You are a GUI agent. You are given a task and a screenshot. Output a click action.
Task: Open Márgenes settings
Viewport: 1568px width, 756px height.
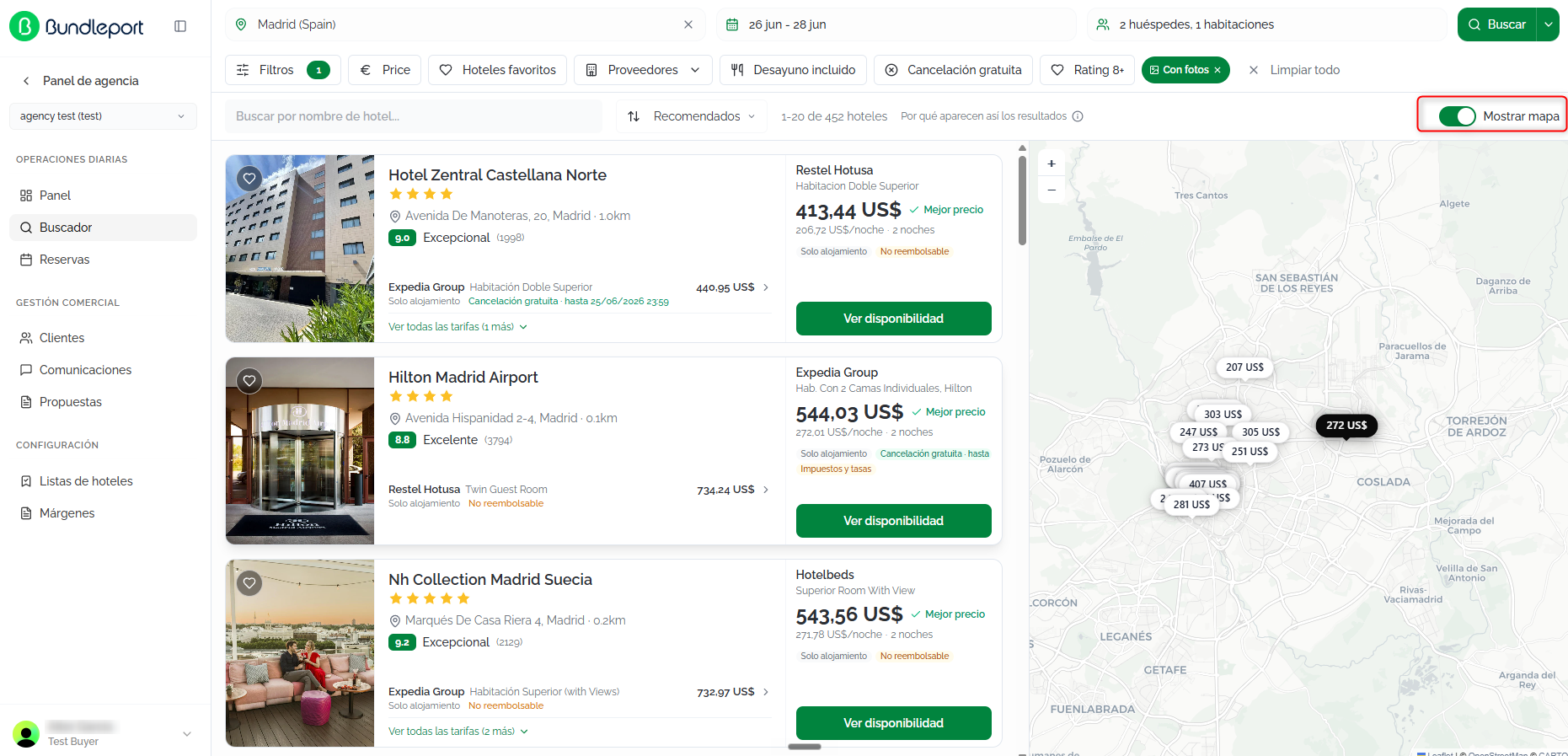[103, 513]
